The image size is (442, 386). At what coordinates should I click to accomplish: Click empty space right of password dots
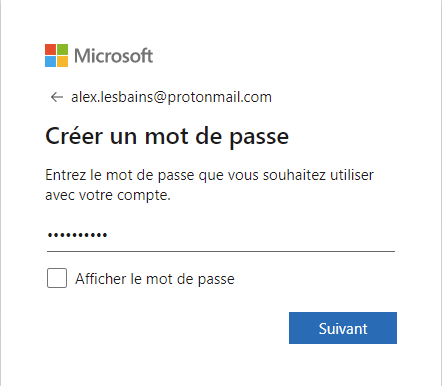(x=250, y=235)
